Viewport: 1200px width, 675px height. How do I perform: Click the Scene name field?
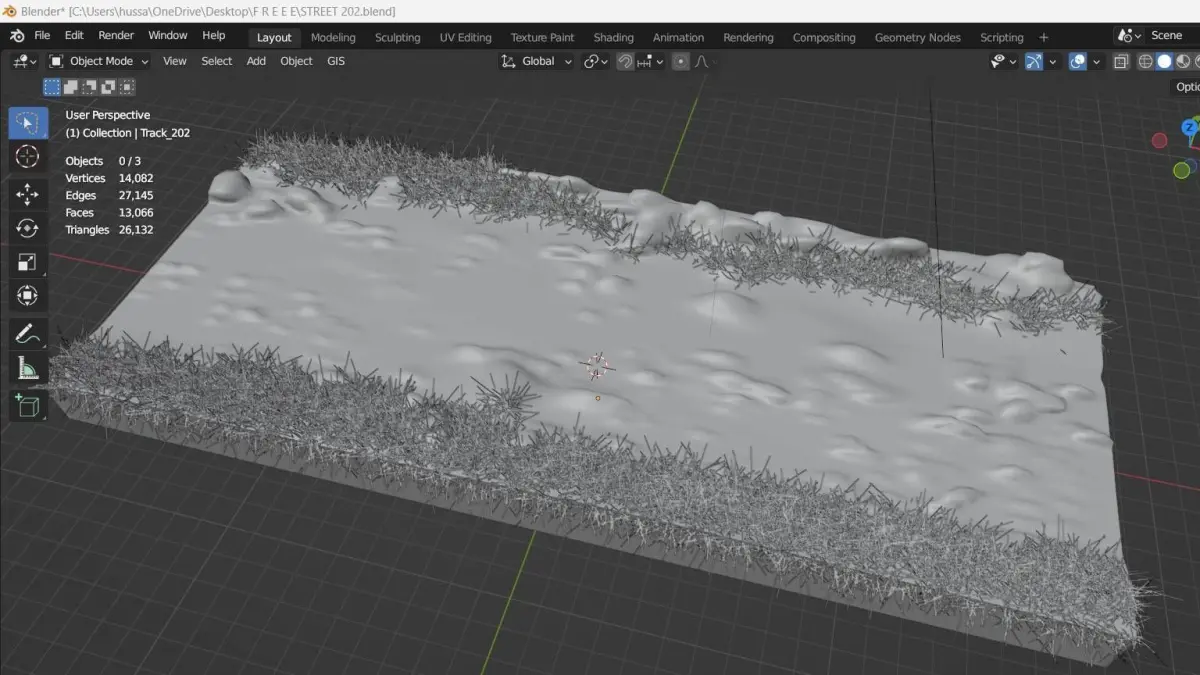pyautogui.click(x=1172, y=36)
